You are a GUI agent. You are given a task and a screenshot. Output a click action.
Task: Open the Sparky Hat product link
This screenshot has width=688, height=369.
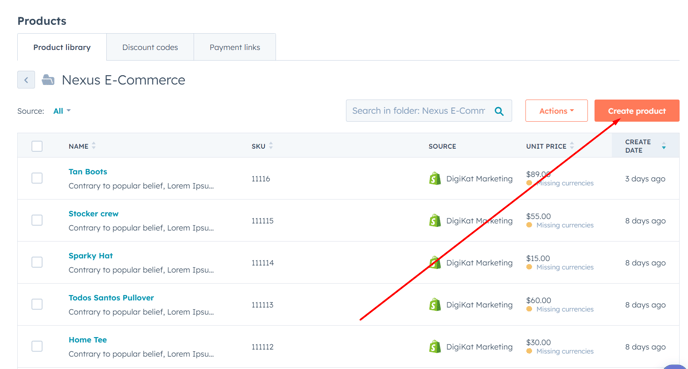(x=90, y=256)
